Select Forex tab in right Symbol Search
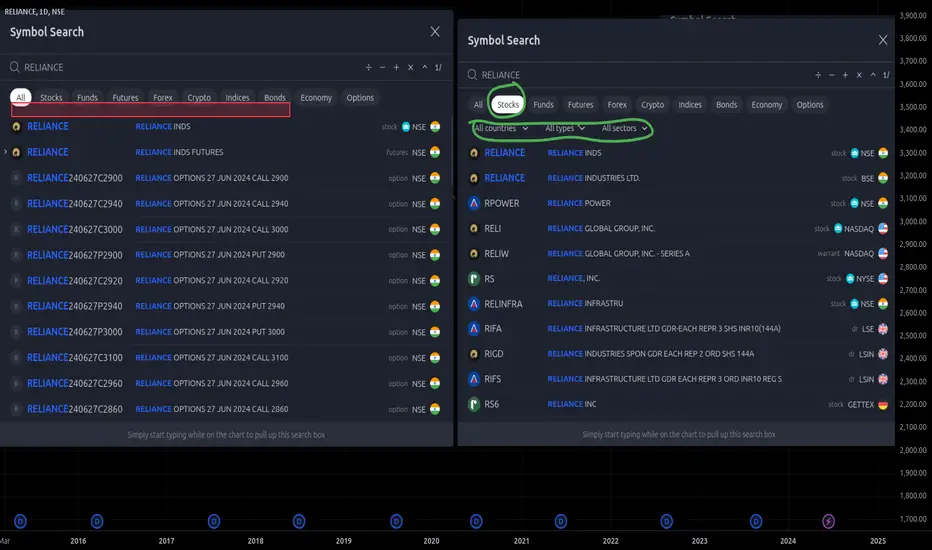Viewport: 932px width, 550px height. [x=617, y=105]
